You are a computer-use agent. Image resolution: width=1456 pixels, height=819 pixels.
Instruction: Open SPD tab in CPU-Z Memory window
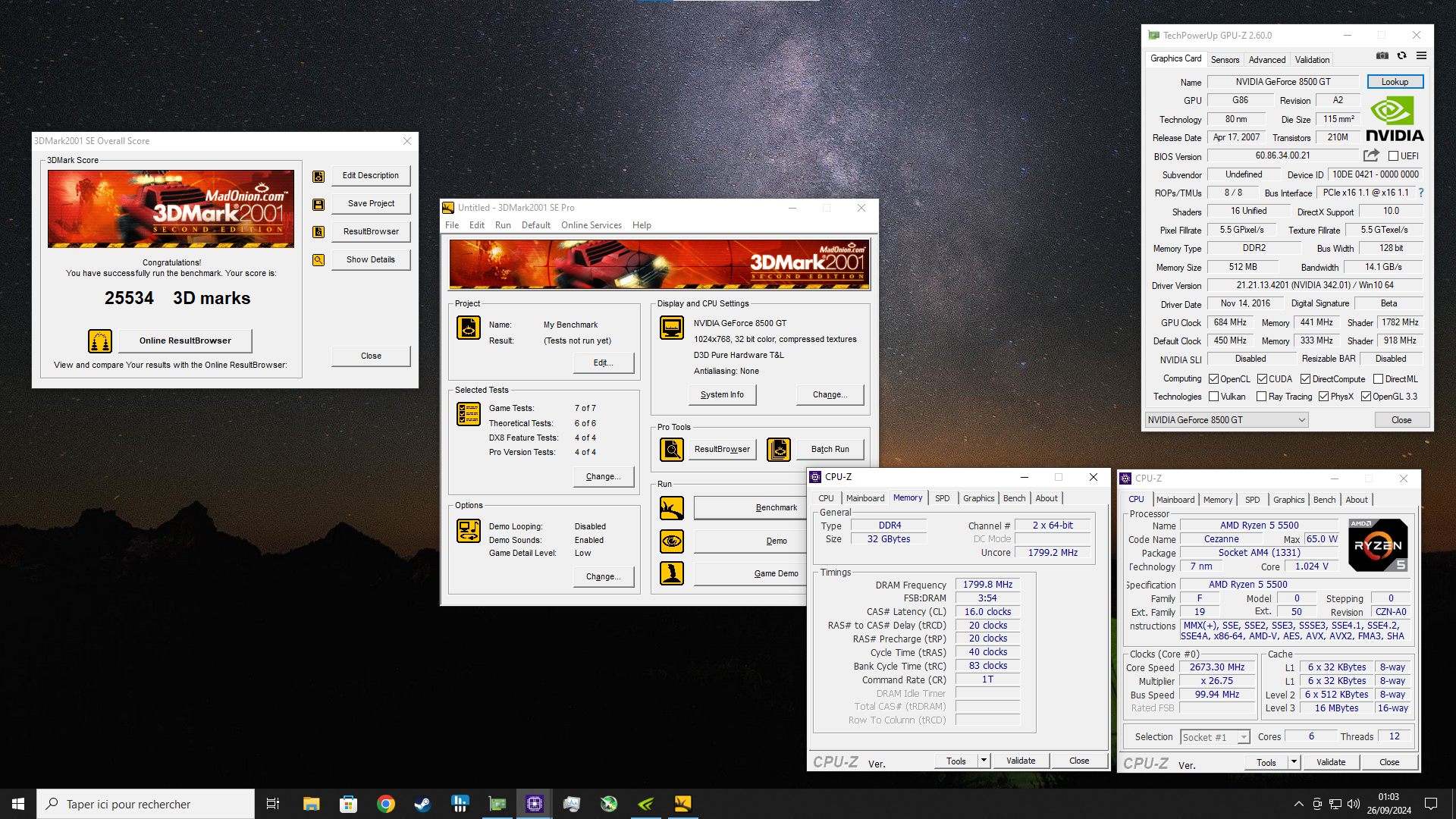coord(942,498)
